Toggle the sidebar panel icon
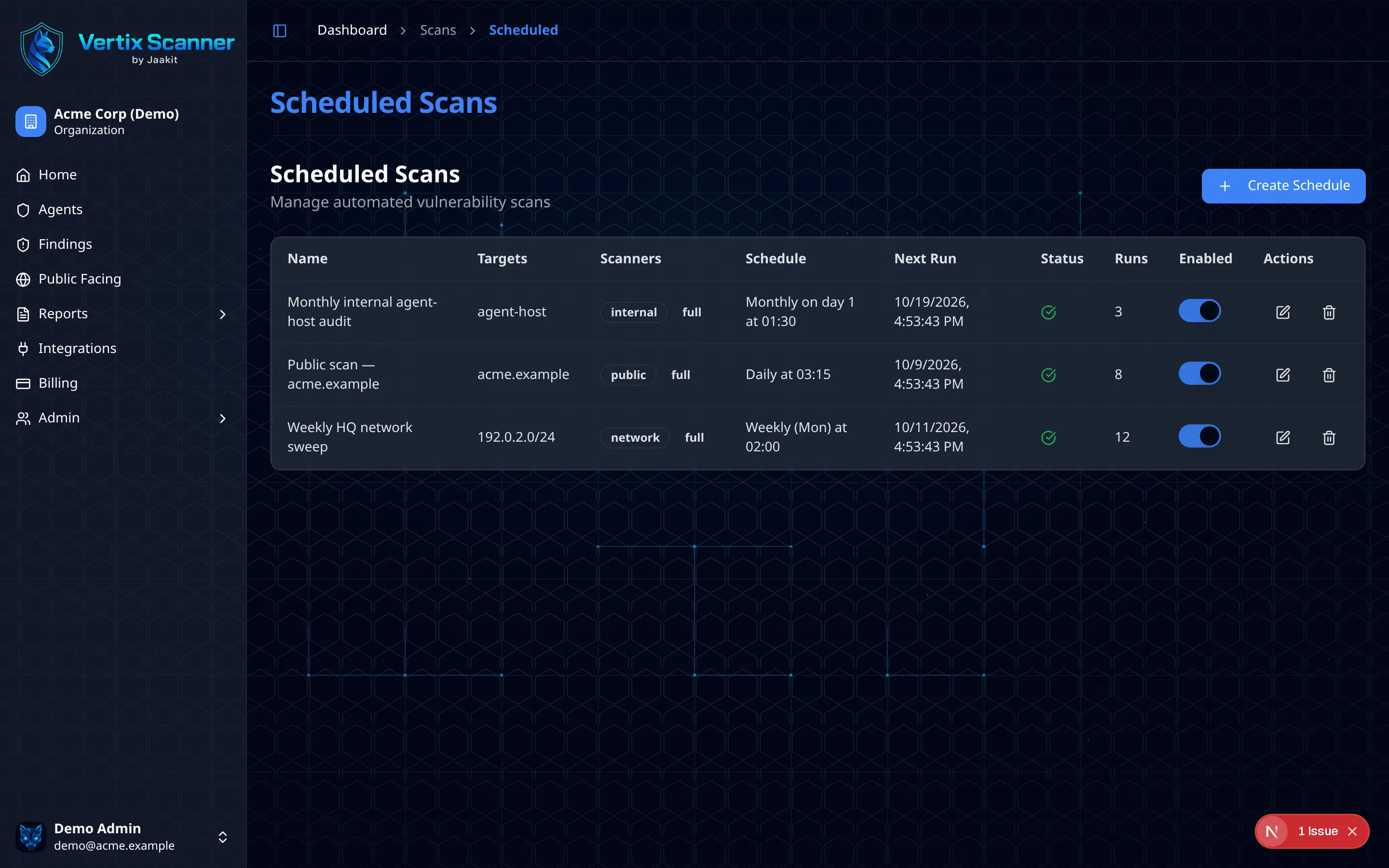This screenshot has width=1389, height=868. pos(280,30)
